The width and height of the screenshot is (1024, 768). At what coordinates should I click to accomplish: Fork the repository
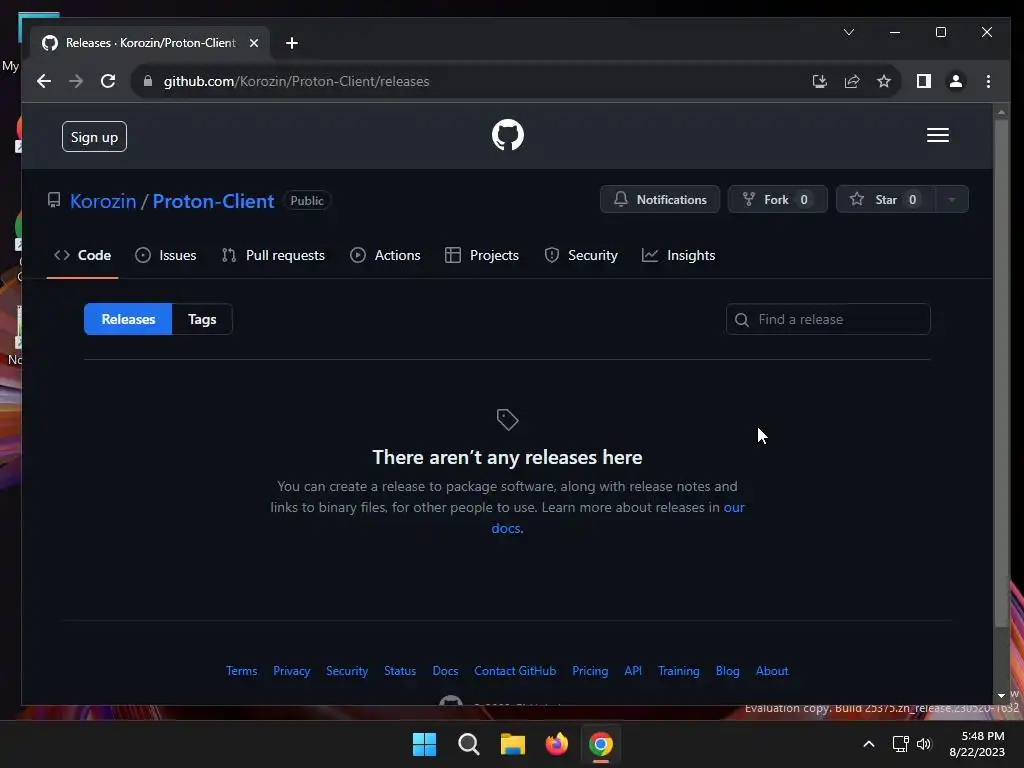pos(777,199)
